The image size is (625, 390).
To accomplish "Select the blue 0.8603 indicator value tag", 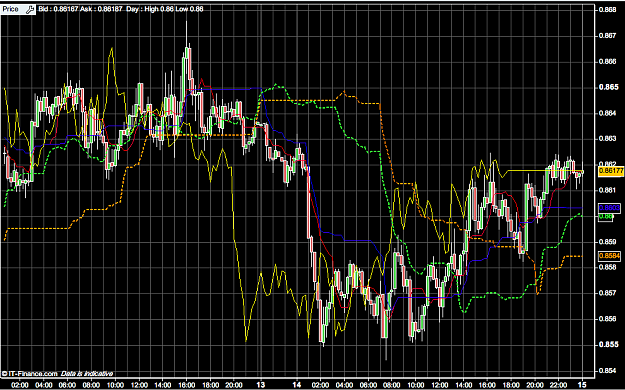I will click(610, 208).
